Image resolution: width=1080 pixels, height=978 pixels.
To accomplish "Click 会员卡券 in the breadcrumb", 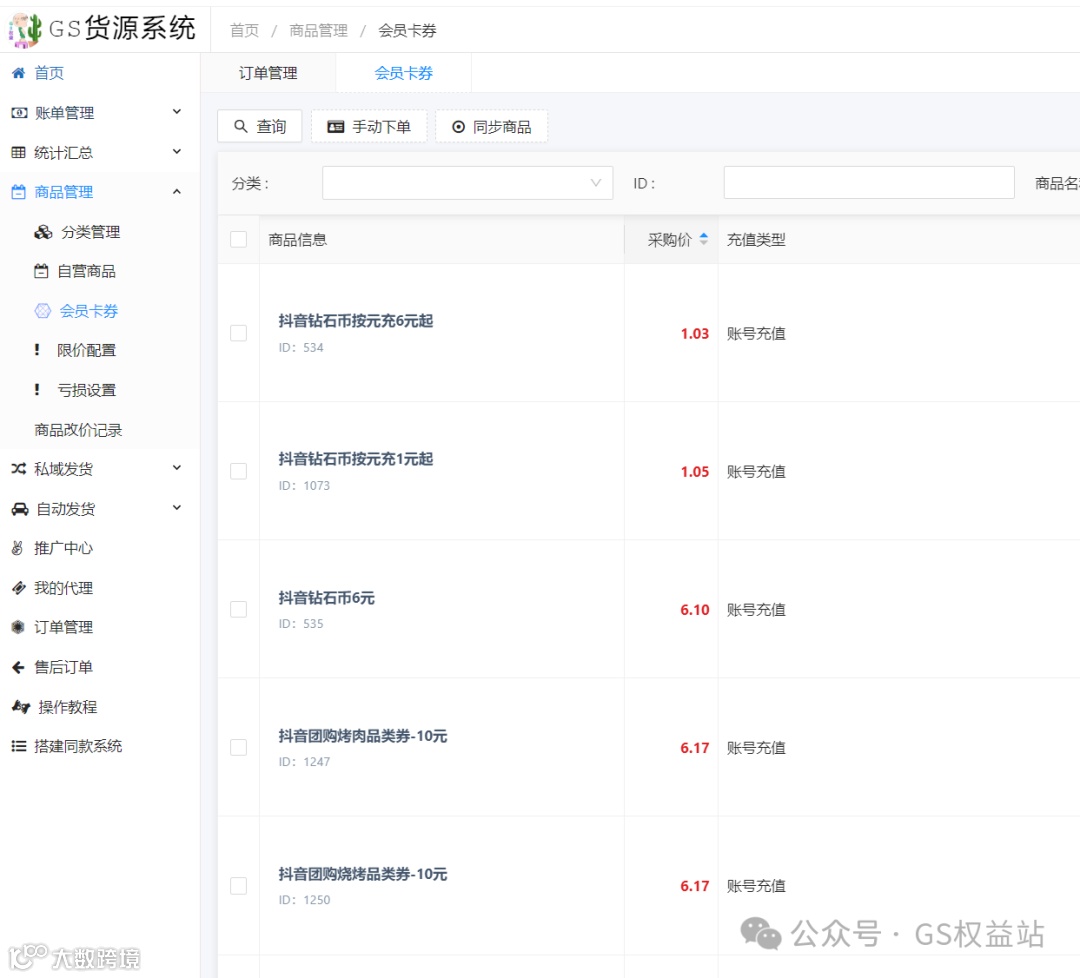I will point(407,30).
